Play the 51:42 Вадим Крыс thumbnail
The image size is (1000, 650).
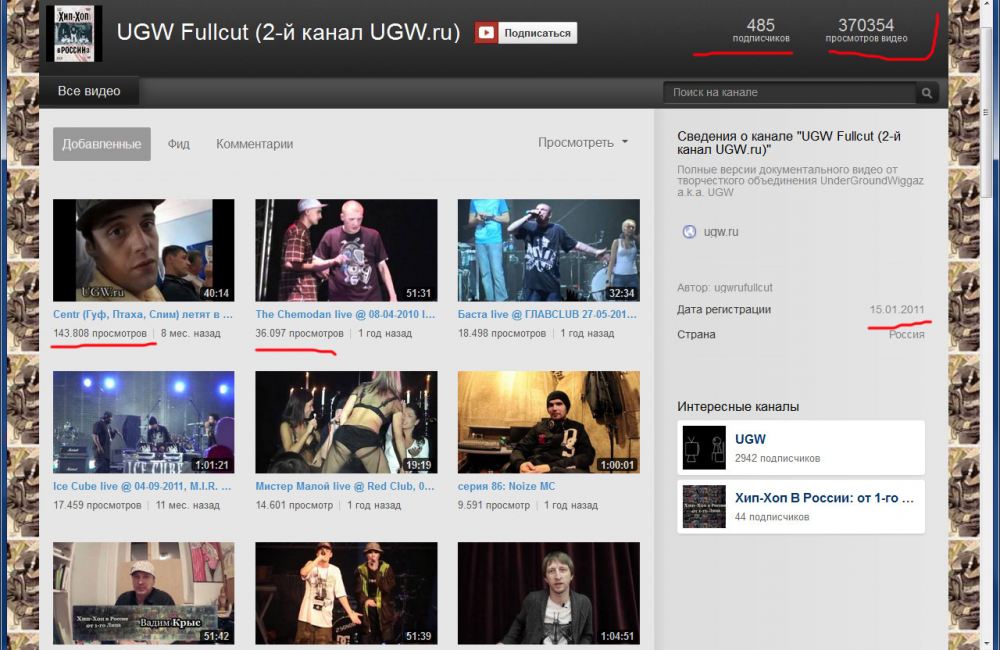tap(143, 593)
